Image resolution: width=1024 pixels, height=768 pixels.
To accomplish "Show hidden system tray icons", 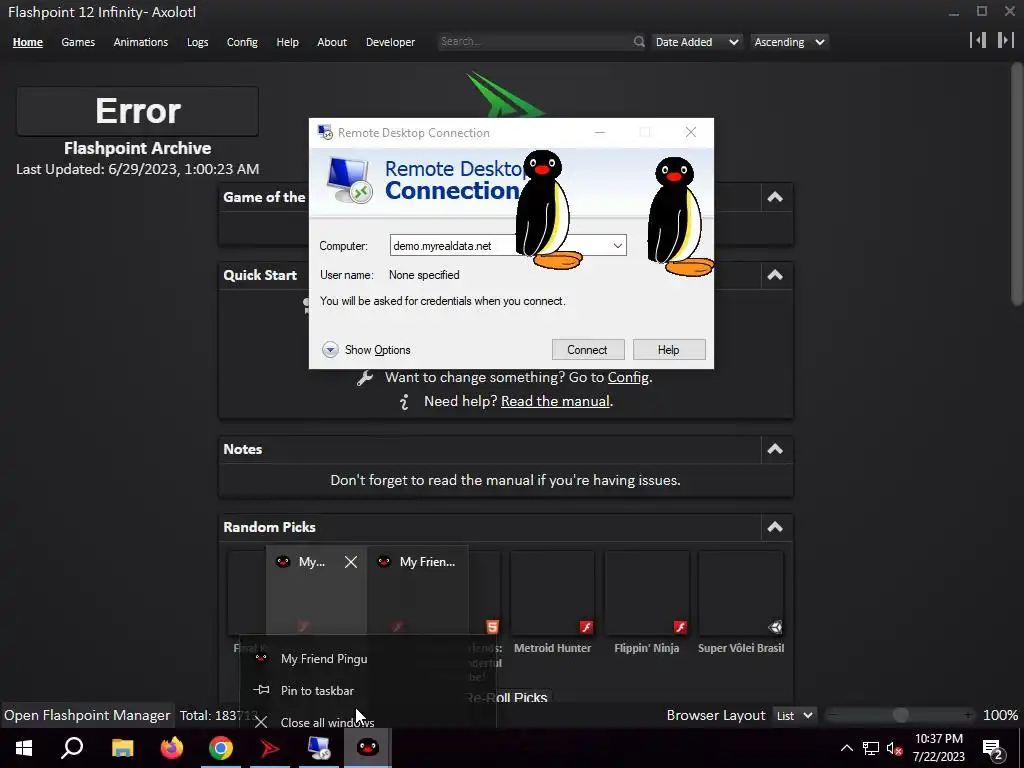I will point(846,748).
